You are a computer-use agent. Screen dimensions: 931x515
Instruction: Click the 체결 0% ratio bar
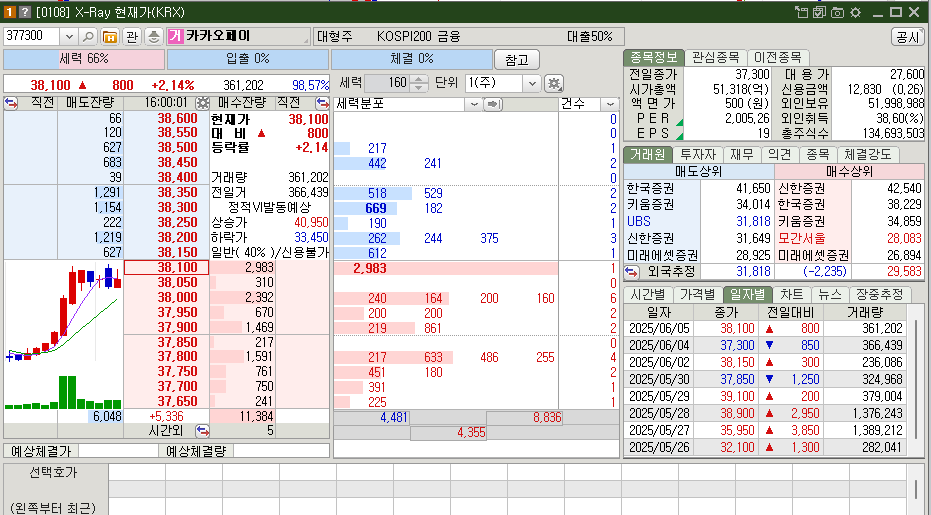pos(411,59)
